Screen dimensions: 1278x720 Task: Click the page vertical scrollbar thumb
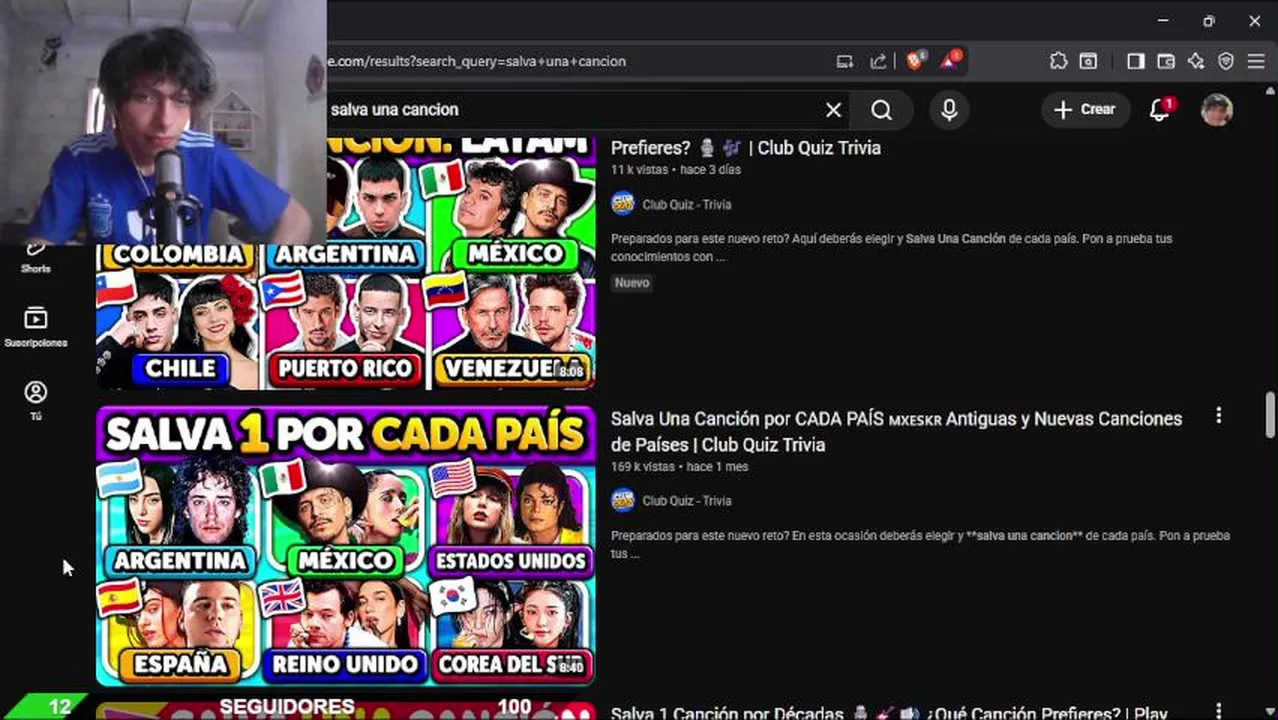tap(1271, 414)
